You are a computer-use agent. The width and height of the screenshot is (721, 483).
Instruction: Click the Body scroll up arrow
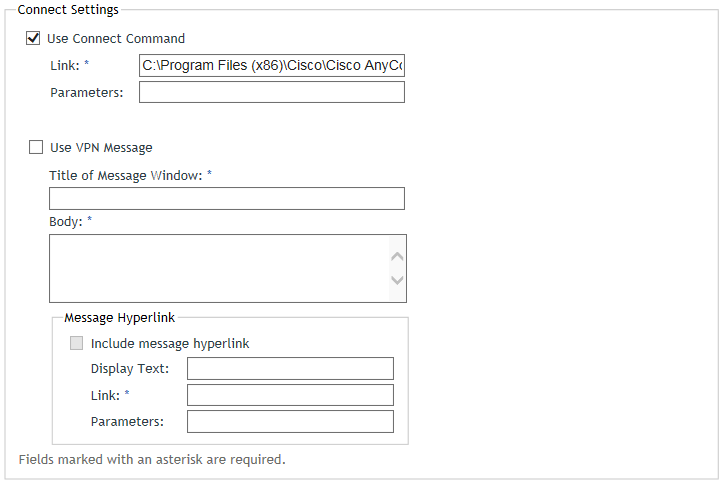tap(397, 257)
